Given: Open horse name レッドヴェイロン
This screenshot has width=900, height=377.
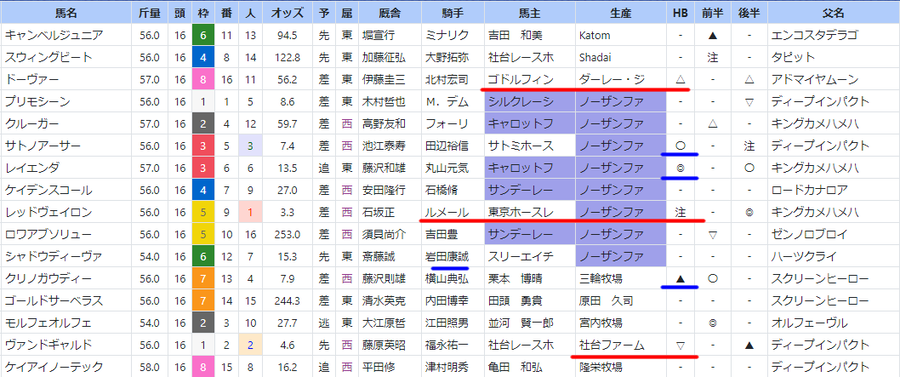Looking at the screenshot, I should [x=48, y=213].
